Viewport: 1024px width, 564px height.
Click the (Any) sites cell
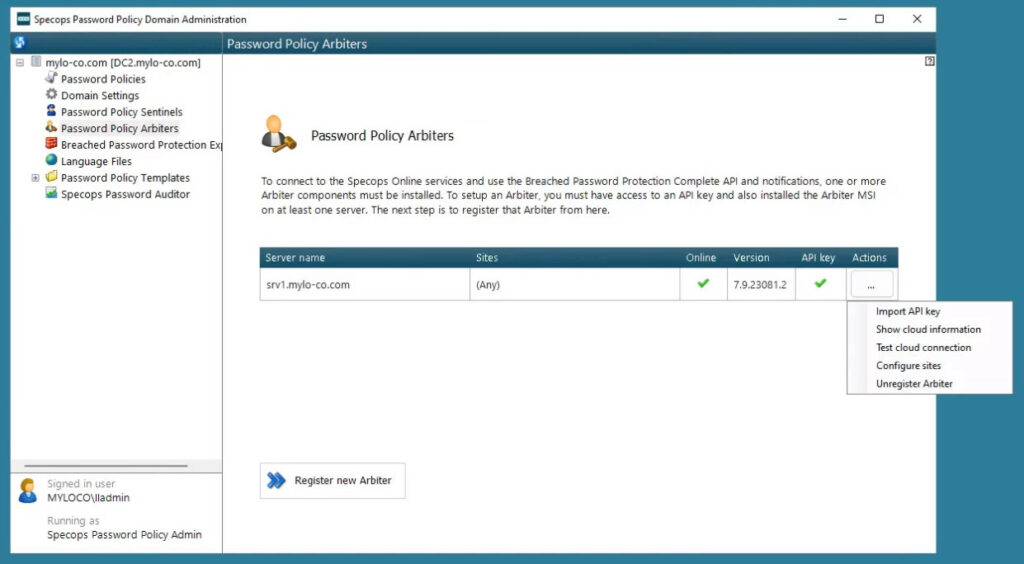coord(575,285)
